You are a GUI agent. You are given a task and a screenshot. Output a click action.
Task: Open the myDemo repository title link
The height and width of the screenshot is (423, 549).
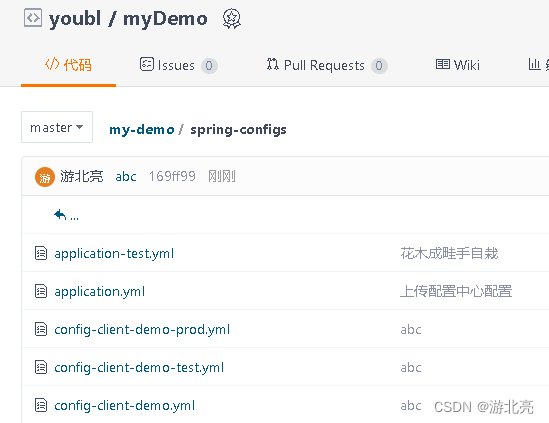[165, 19]
